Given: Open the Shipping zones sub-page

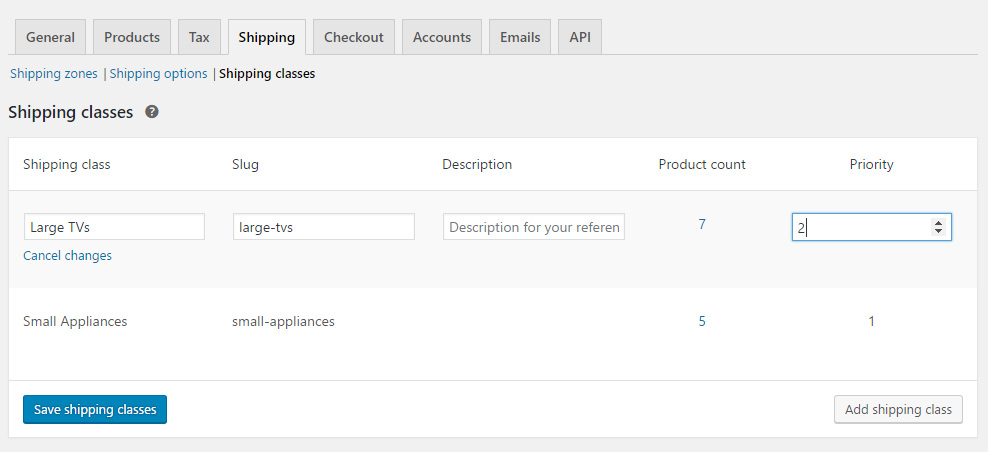Looking at the screenshot, I should [54, 74].
